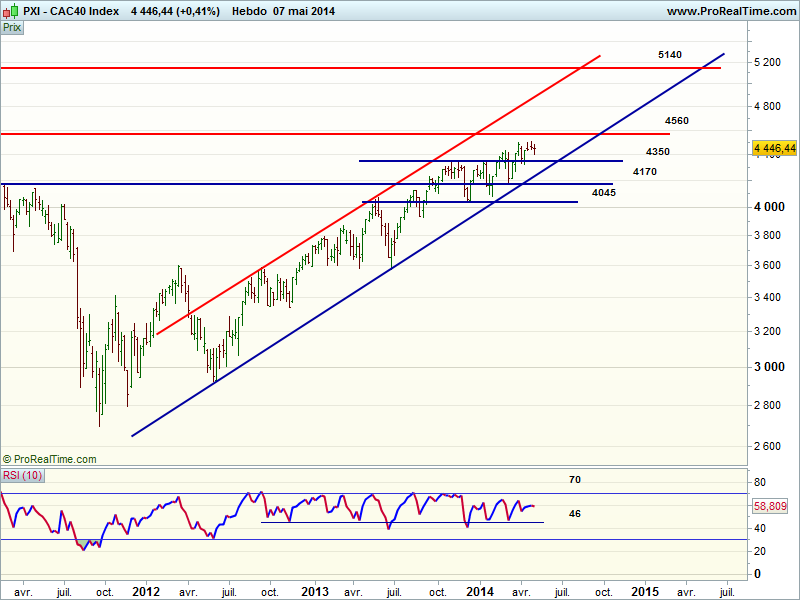Select the PXI - CAC40 Index title
Image resolution: width=800 pixels, height=600 pixels.
[x=71, y=11]
